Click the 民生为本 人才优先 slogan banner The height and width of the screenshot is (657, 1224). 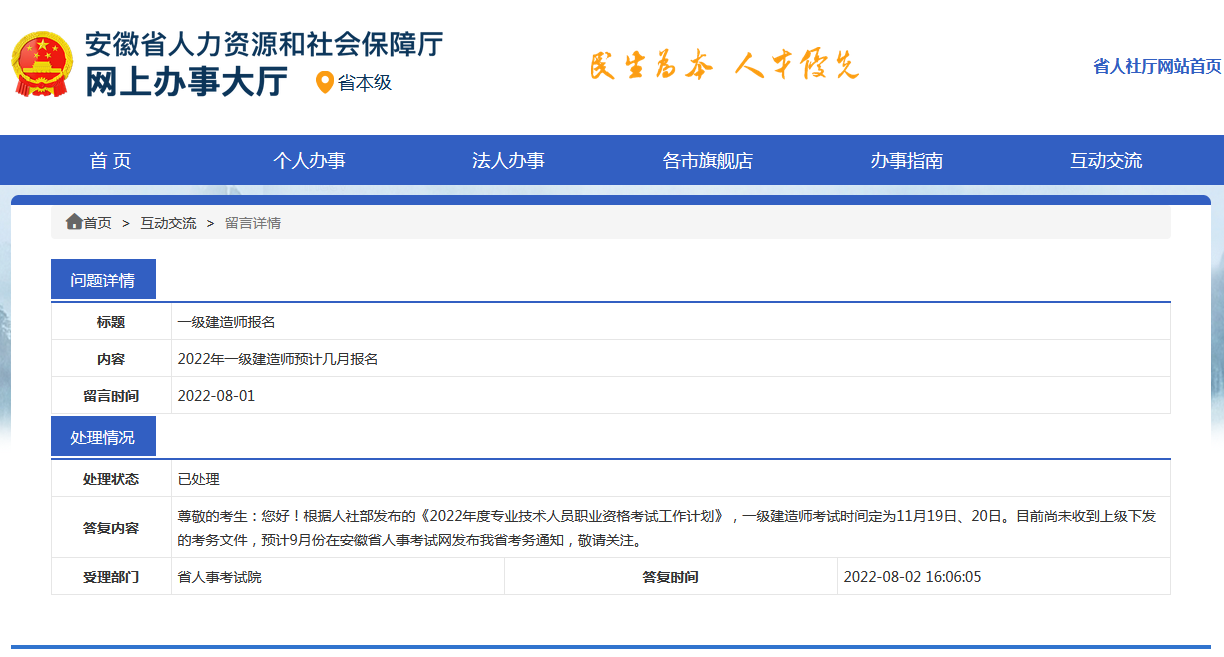723,66
